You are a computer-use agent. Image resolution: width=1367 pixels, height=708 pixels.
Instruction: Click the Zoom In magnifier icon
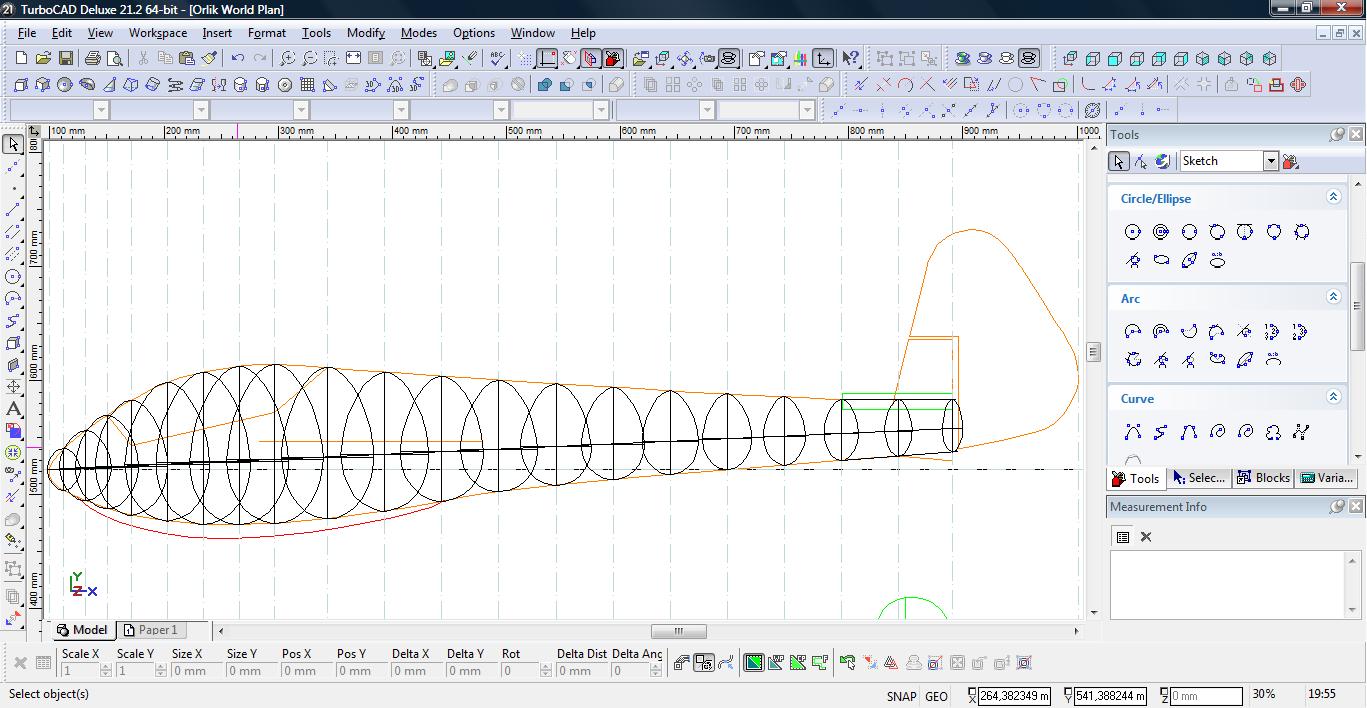287,59
